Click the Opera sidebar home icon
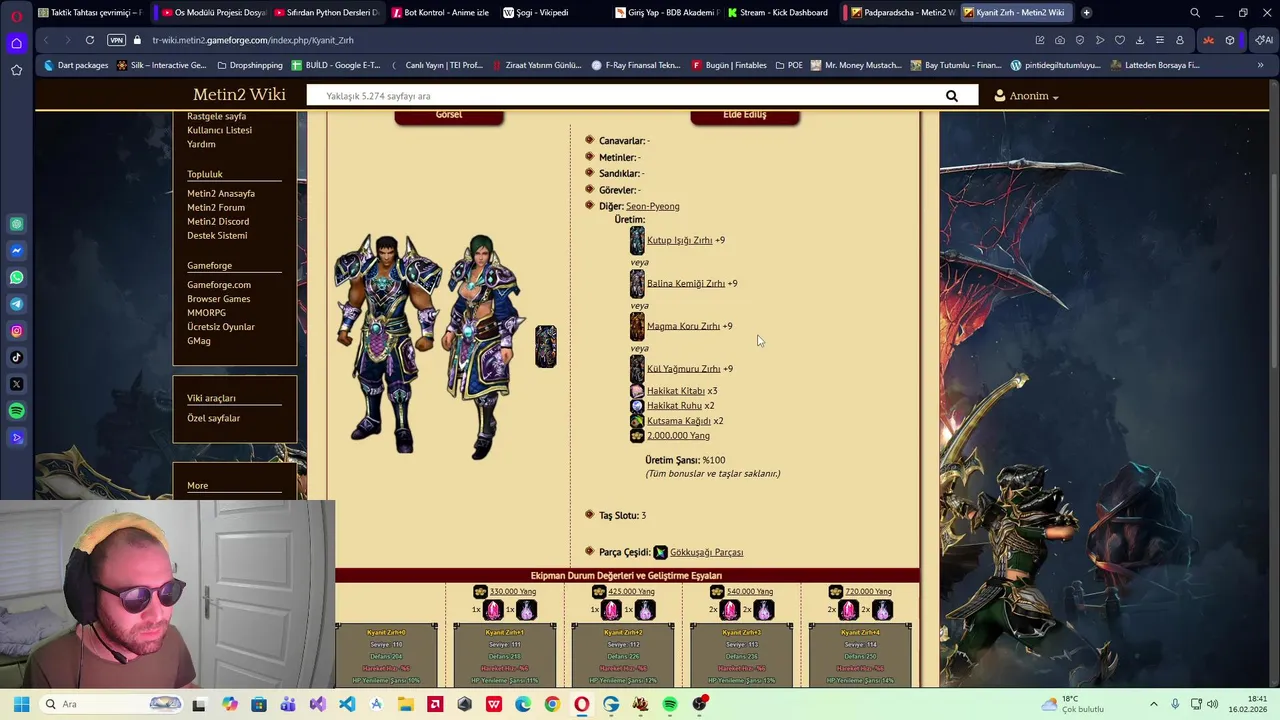This screenshot has height=720, width=1280. 17,43
